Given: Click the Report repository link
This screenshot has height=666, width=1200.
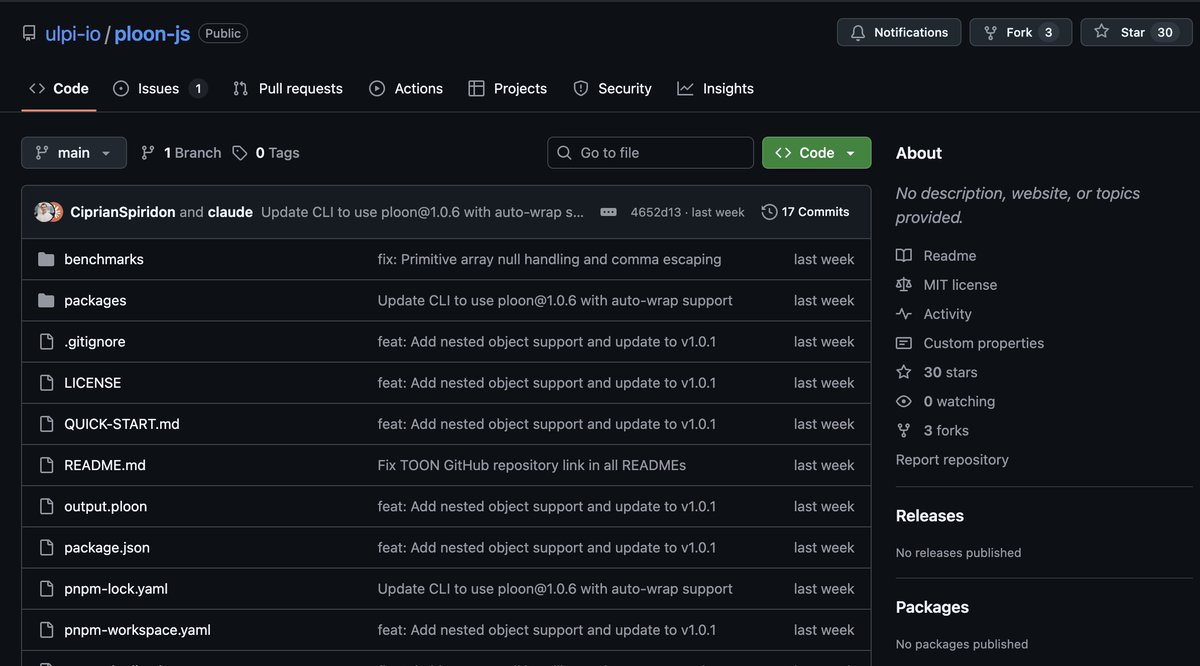Looking at the screenshot, I should pos(952,460).
